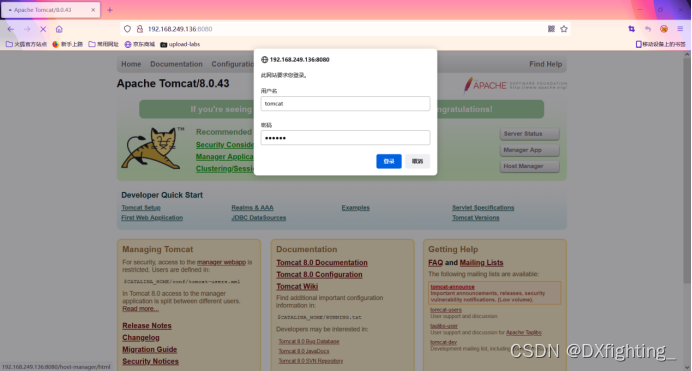Open the Tomcat Setup link
The height and width of the screenshot is (371, 692).
tap(141, 208)
